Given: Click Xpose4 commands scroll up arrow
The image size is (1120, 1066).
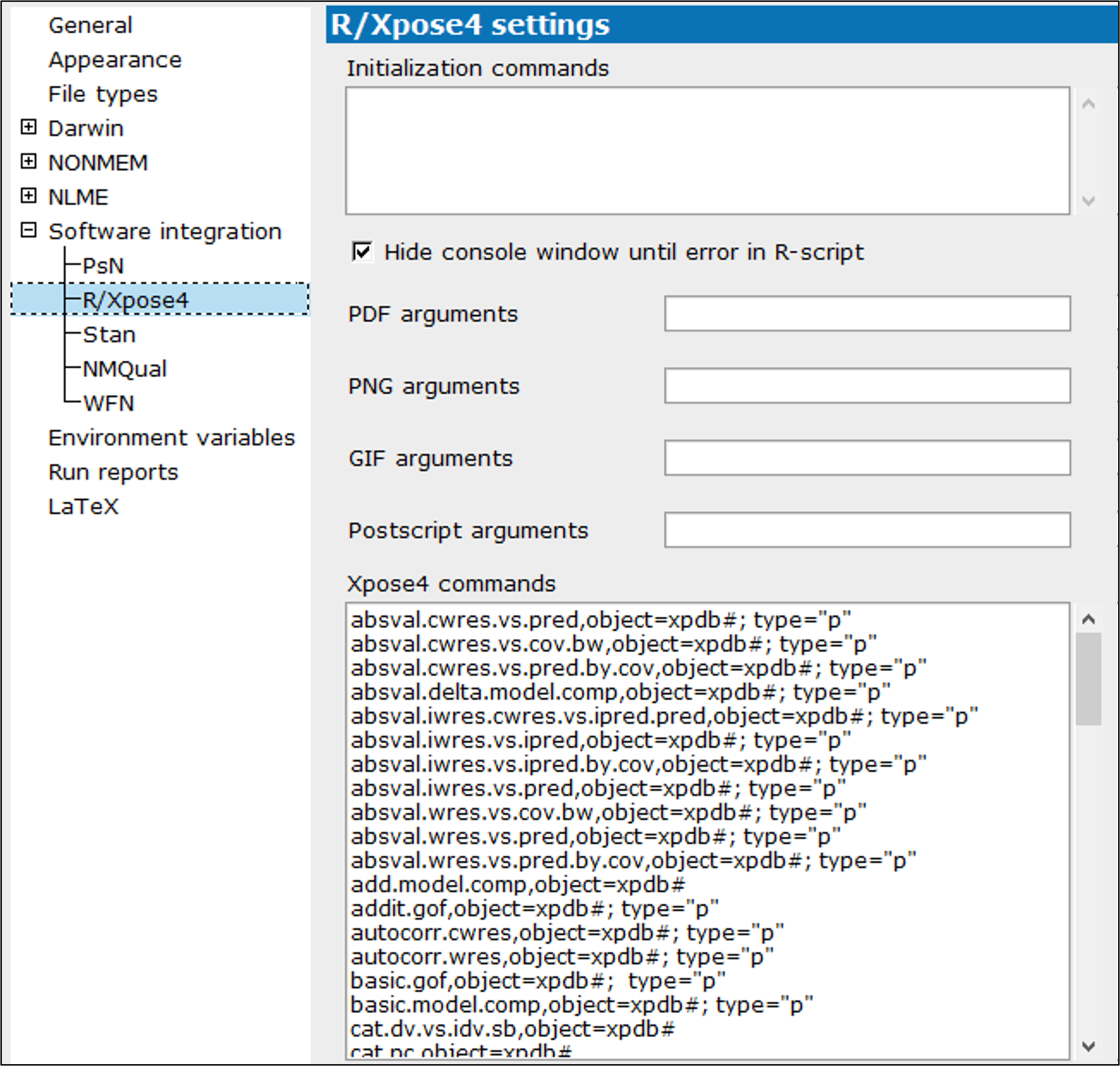Looking at the screenshot, I should click(x=1088, y=619).
